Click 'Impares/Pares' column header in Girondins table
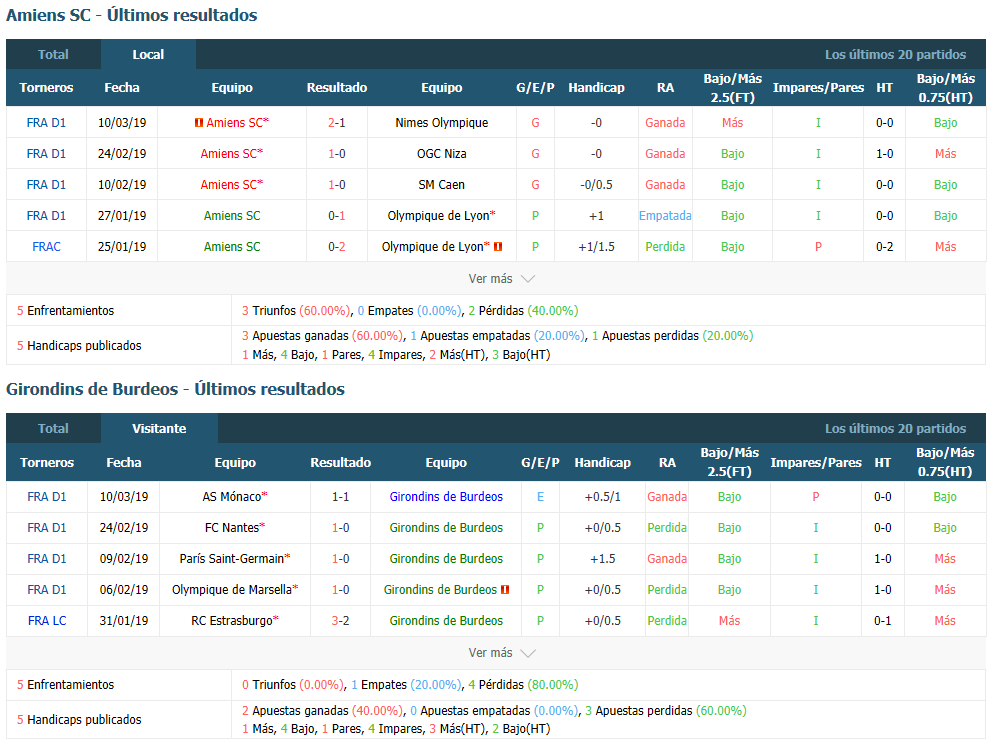Image resolution: width=993 pixels, height=745 pixels. (x=816, y=462)
